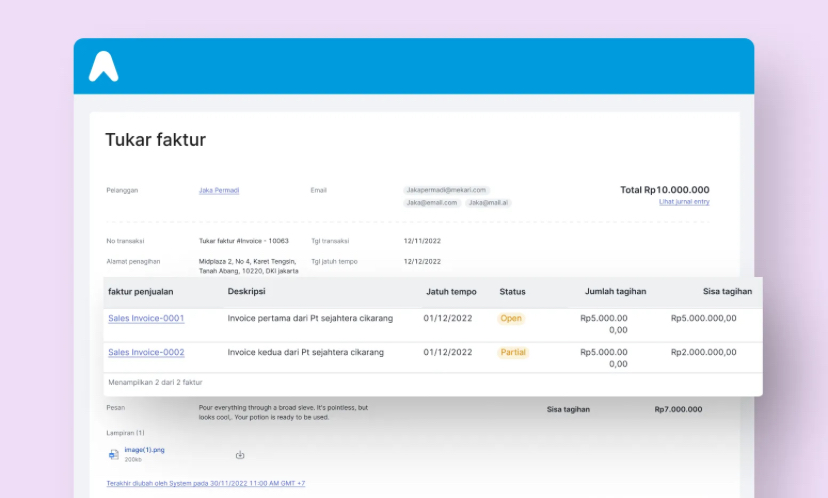Click the Partial status badge
The height and width of the screenshot is (498, 828).
tap(513, 353)
